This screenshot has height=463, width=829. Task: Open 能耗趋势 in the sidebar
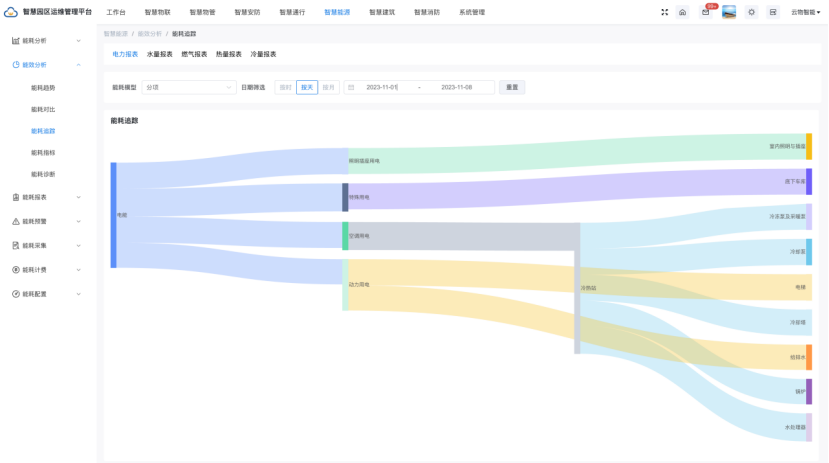click(x=43, y=88)
